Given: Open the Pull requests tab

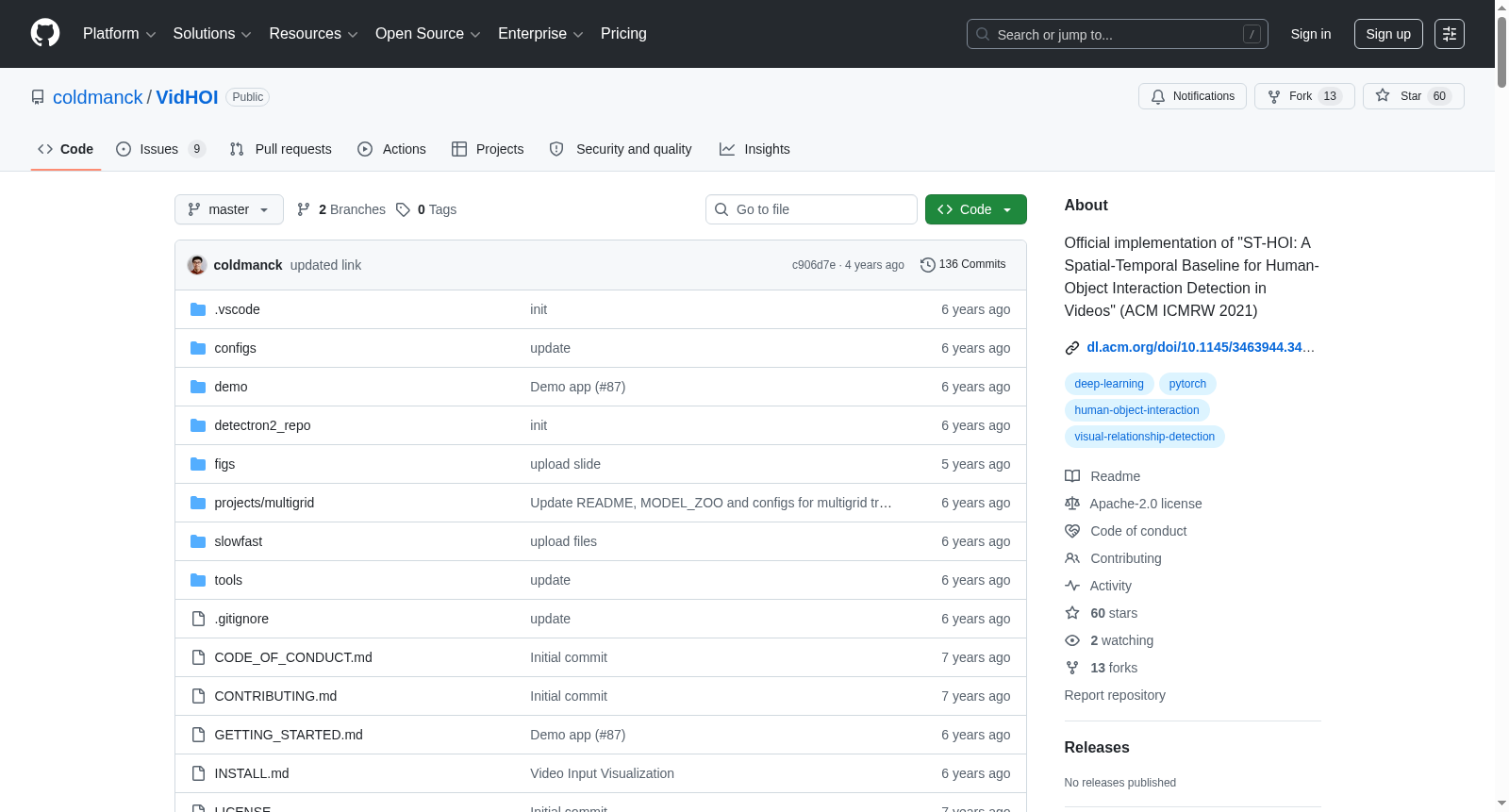Looking at the screenshot, I should point(281,149).
